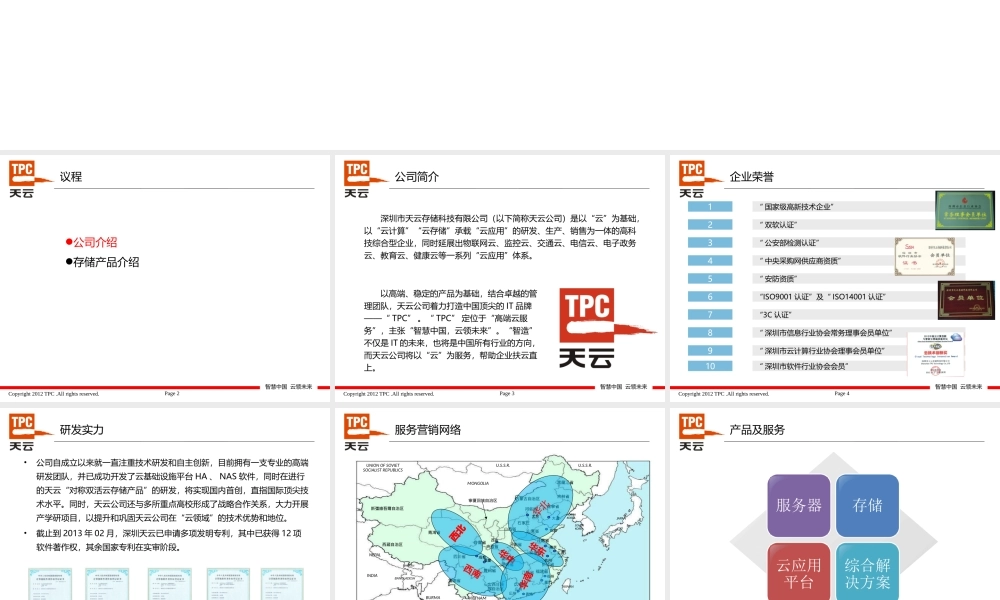Click the small TPC logo on the 企业荣誉 slide

(699, 179)
